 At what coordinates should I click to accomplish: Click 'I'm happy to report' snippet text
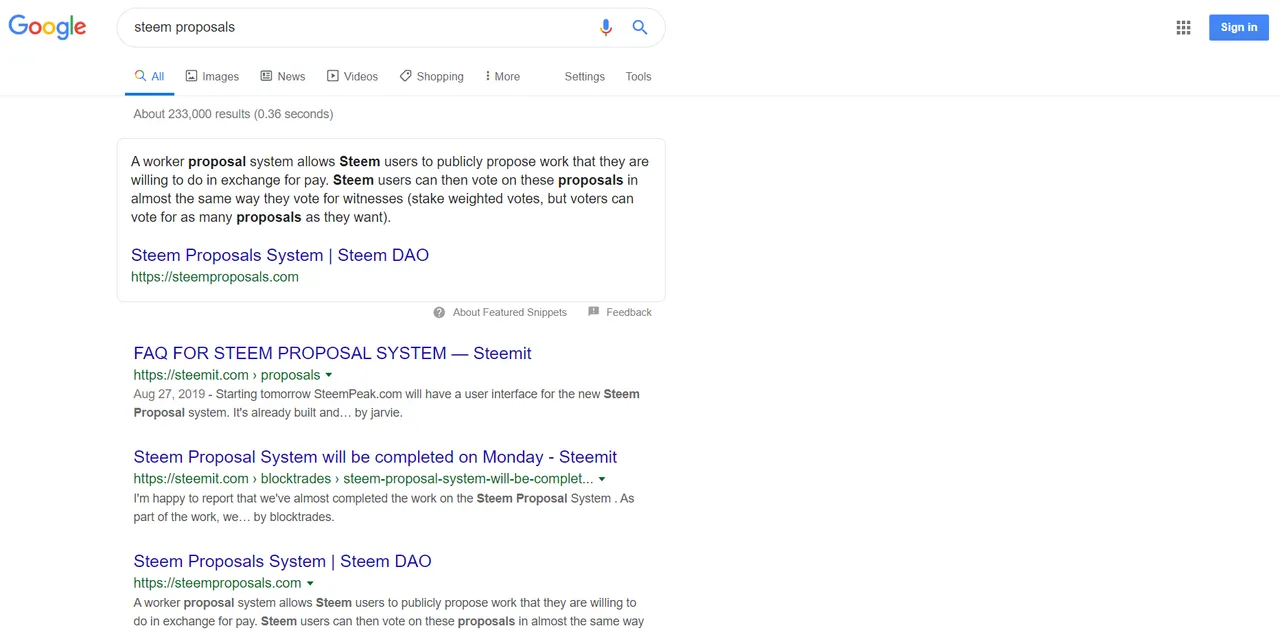coord(384,507)
